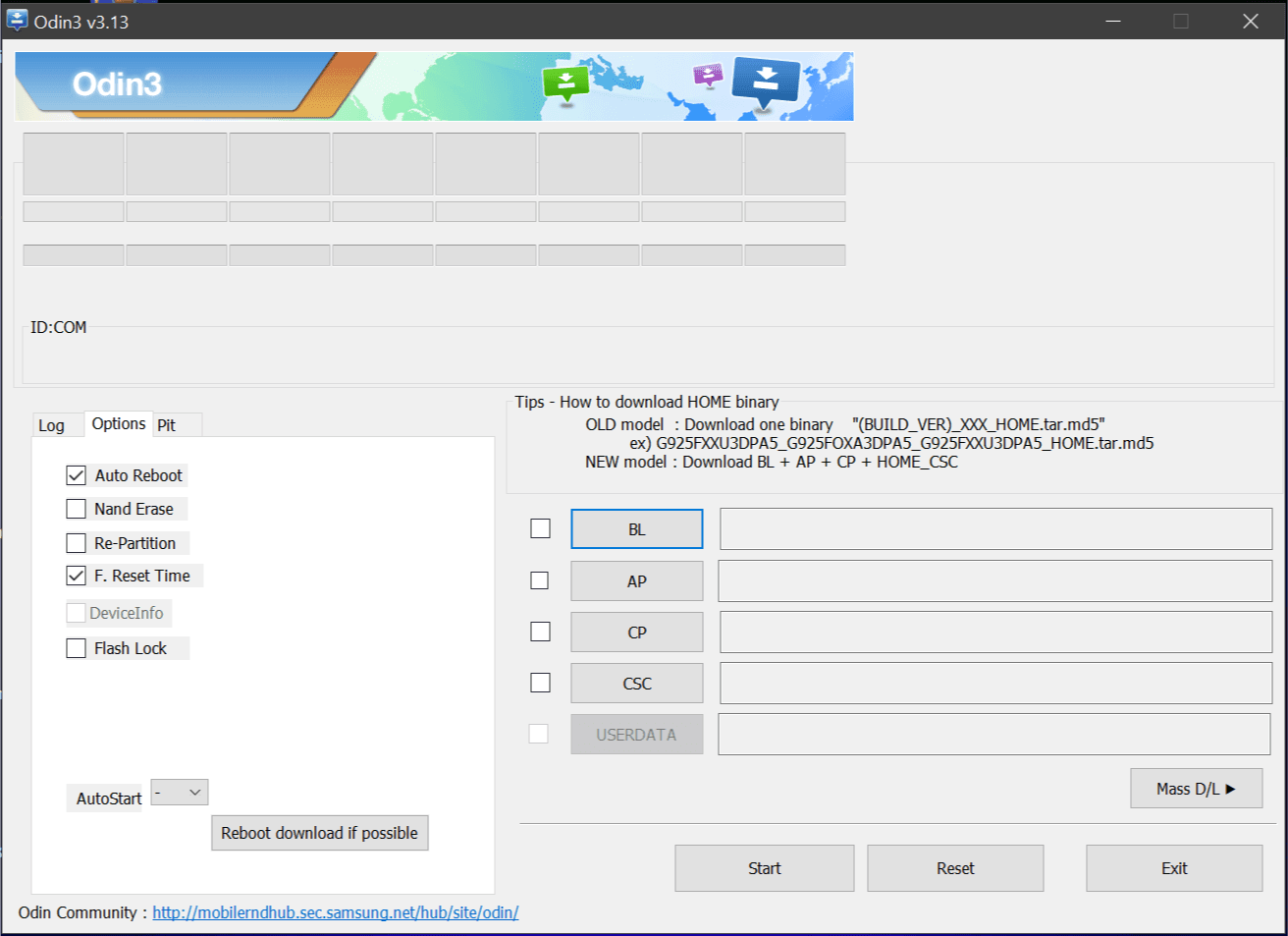Click the AP file path field
The image size is (1288, 936).
point(995,581)
